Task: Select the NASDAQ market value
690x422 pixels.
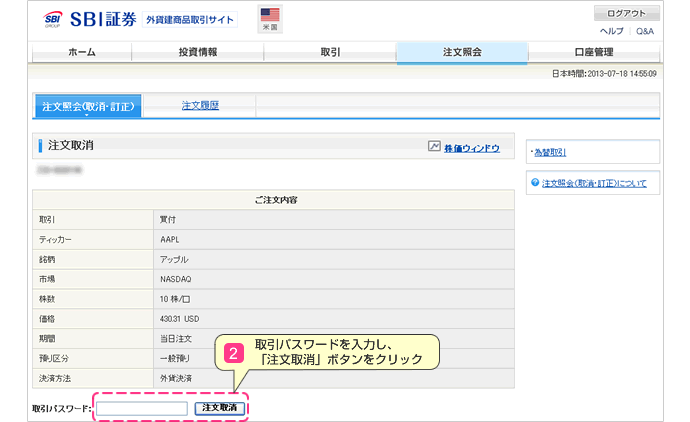Action: (176, 279)
